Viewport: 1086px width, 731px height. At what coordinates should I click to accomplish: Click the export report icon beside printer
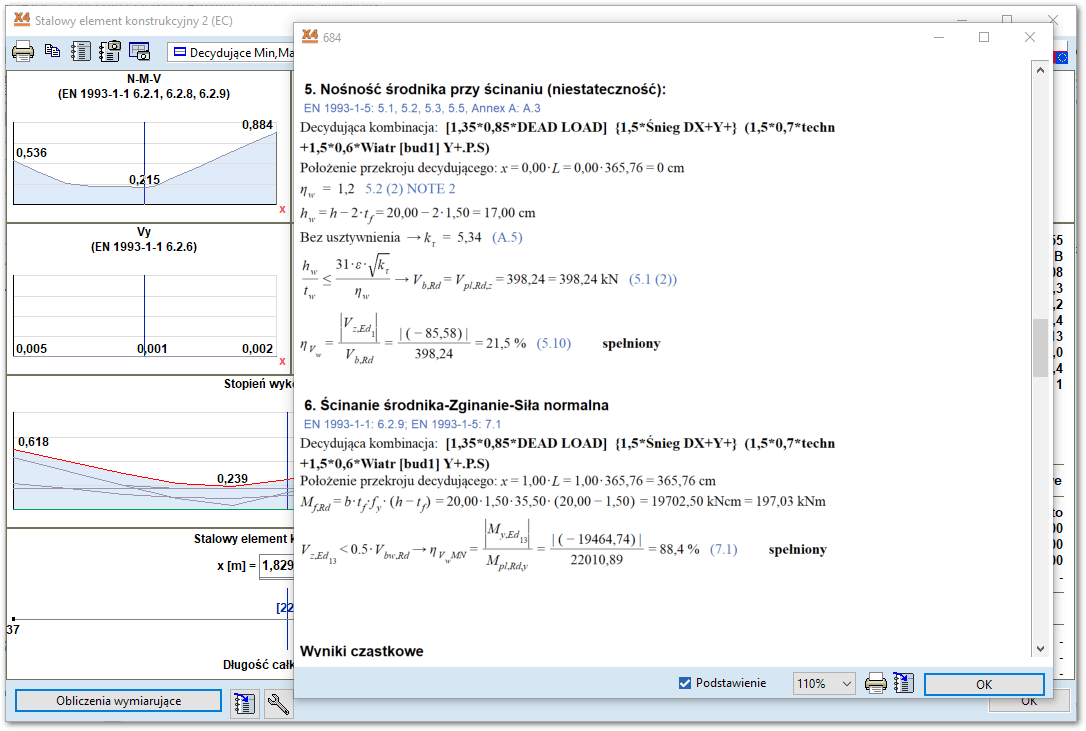pyautogui.click(x=904, y=684)
